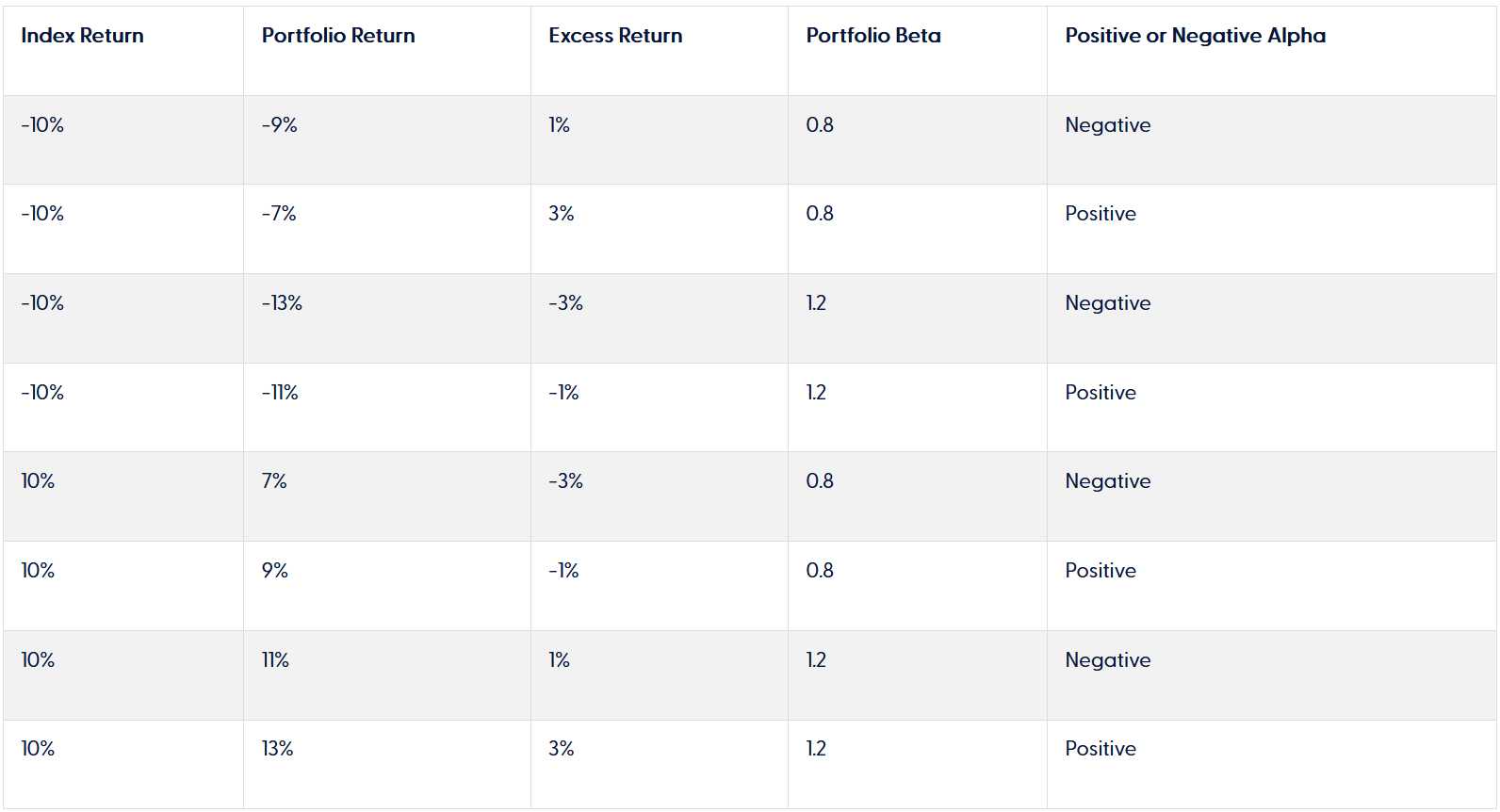Screen dimensions: 1500x812
Task: Click the -7% portfolio return cell
Action: point(279,214)
